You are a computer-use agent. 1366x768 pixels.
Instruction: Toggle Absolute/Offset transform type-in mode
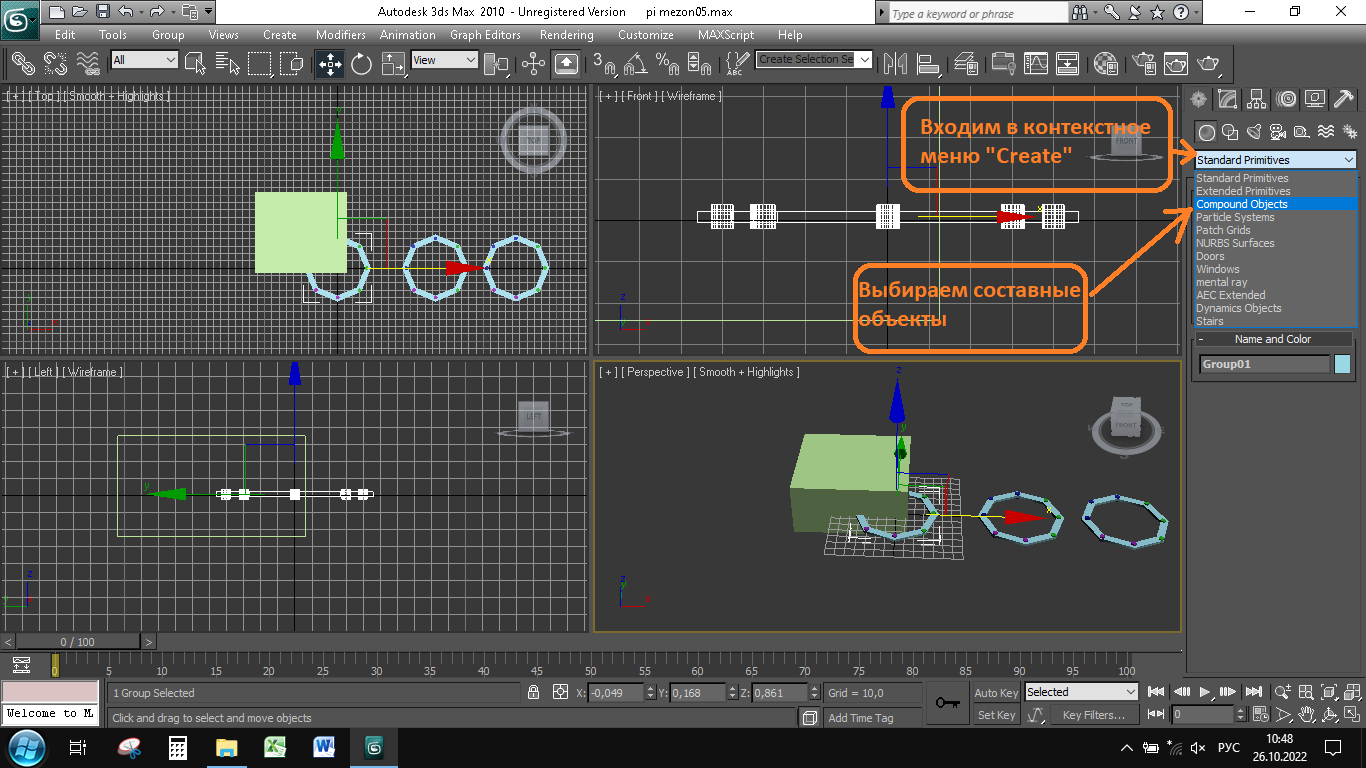tap(560, 692)
